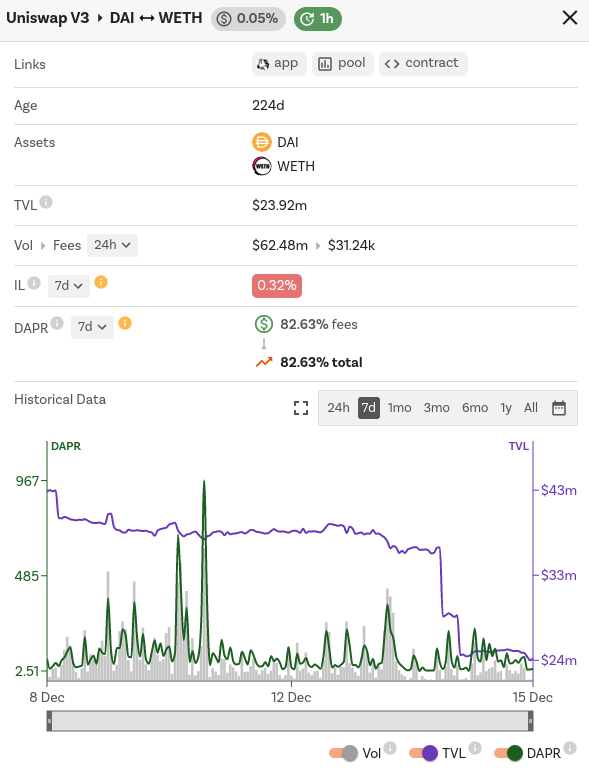Click the left handle of chart range slider
The height and width of the screenshot is (773, 589).
[49, 721]
